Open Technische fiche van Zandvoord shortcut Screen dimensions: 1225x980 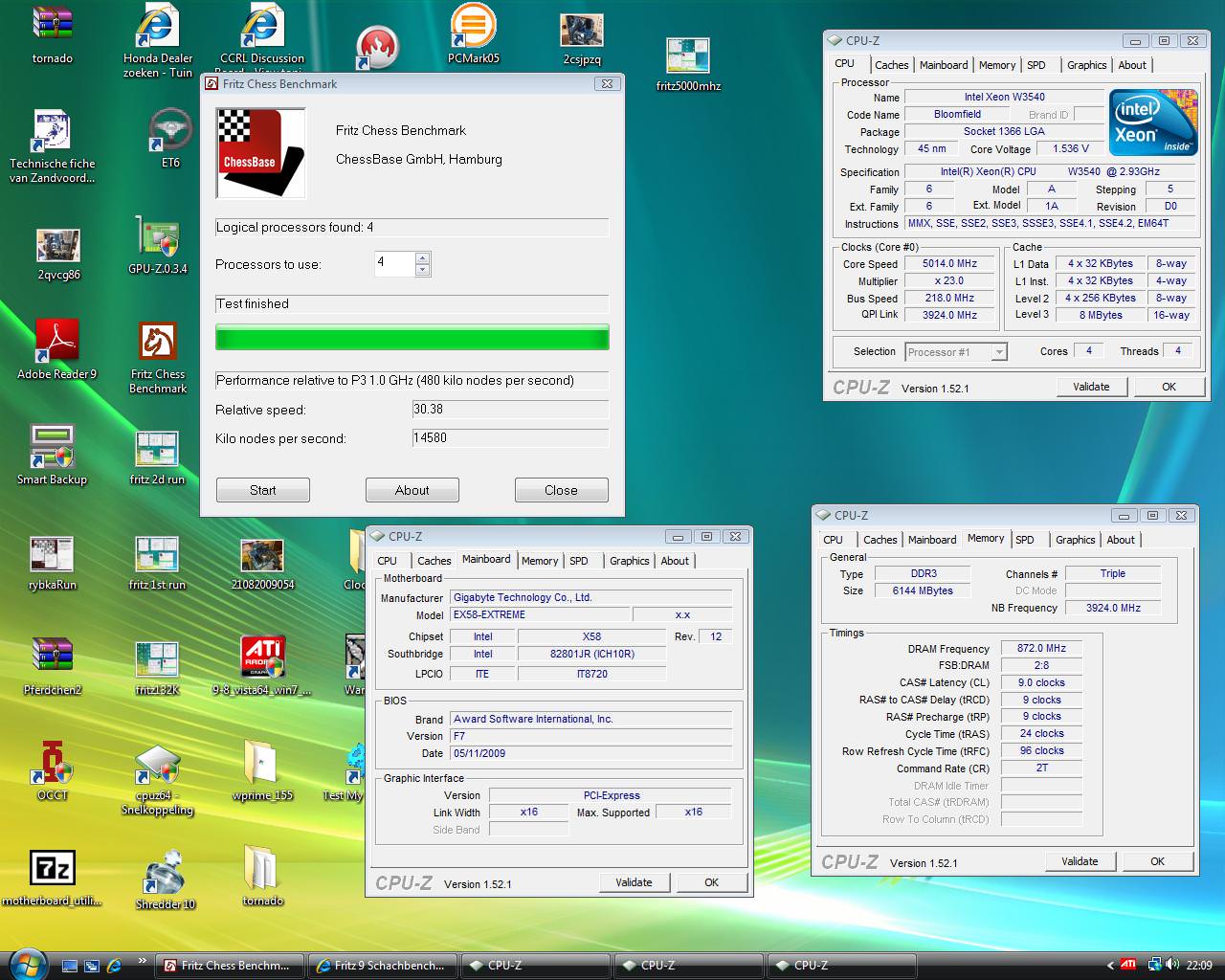[52, 146]
